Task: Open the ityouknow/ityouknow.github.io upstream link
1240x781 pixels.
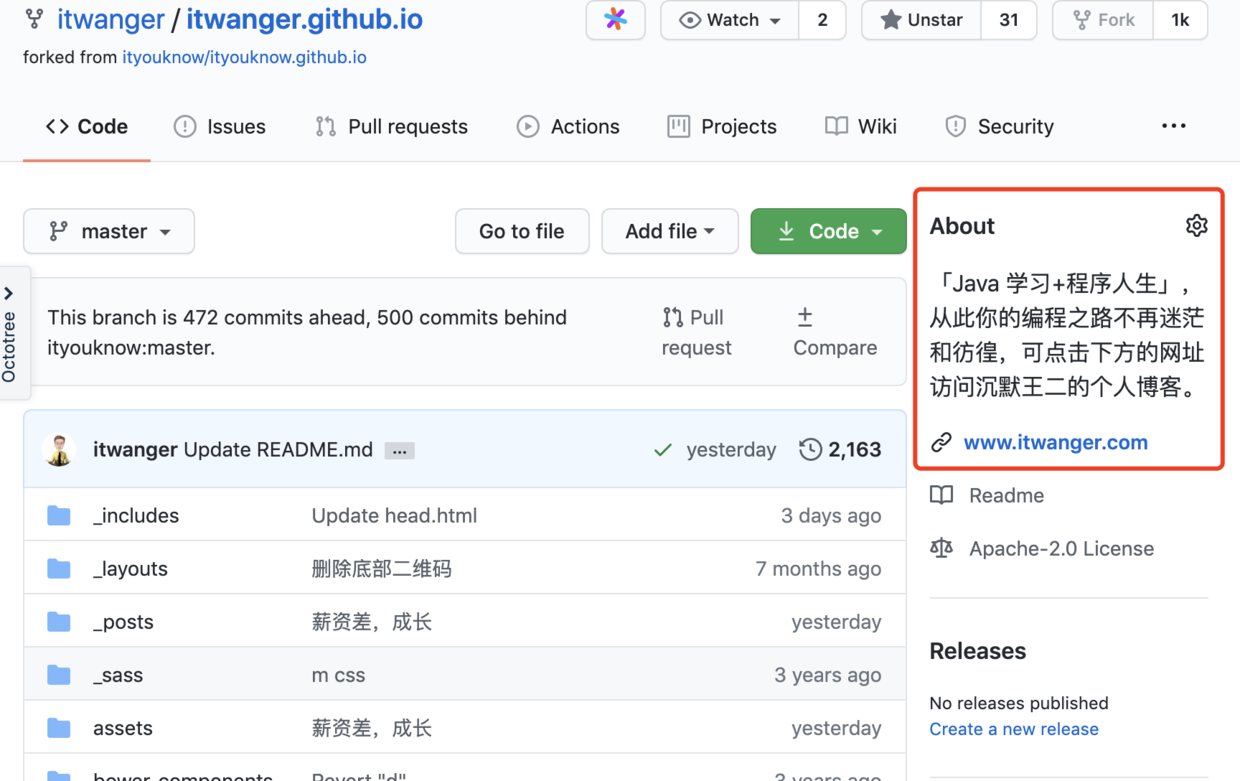Action: [x=244, y=57]
